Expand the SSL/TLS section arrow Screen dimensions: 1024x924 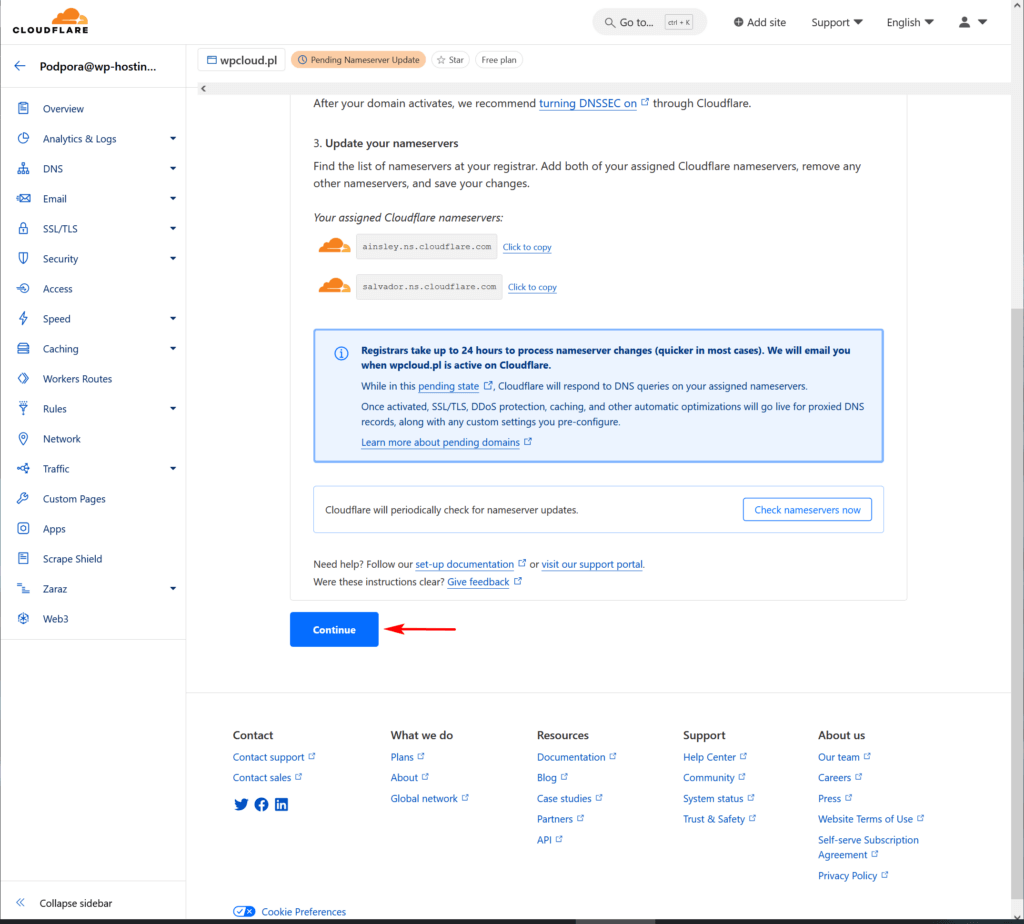click(x=173, y=229)
